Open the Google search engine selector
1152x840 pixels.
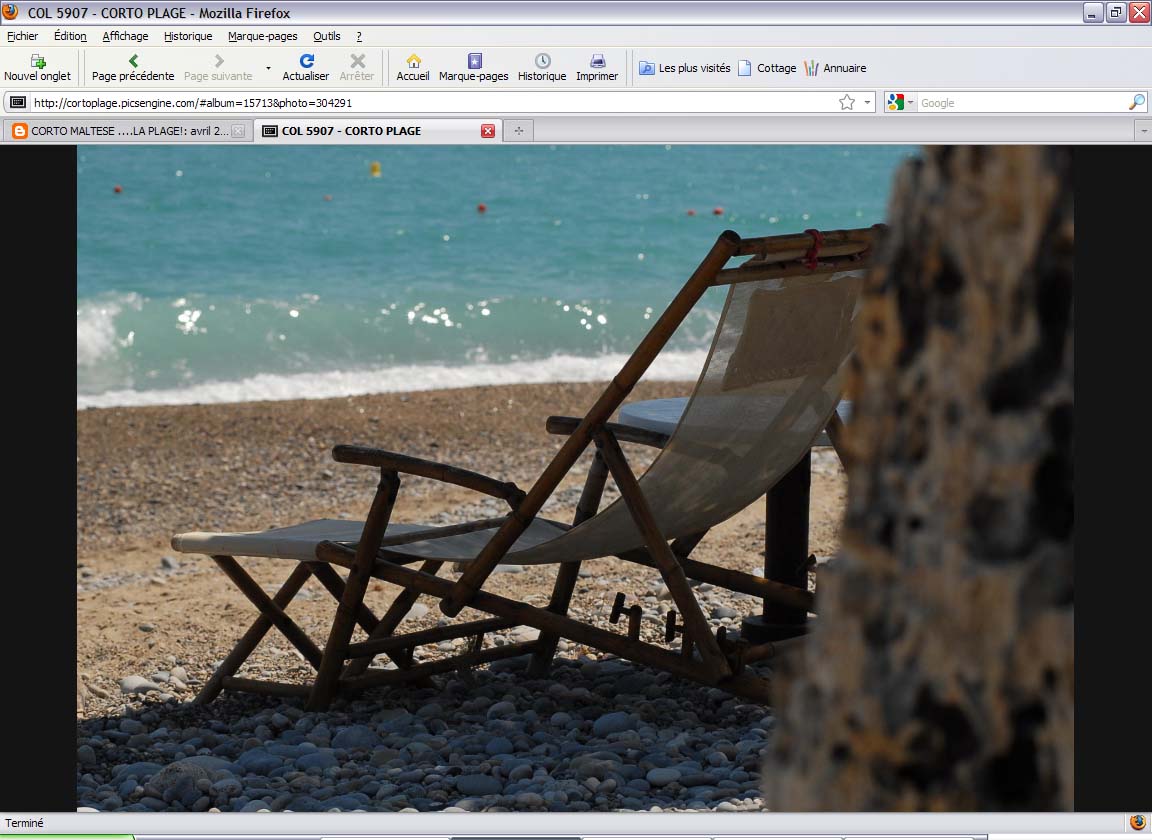[x=899, y=103]
